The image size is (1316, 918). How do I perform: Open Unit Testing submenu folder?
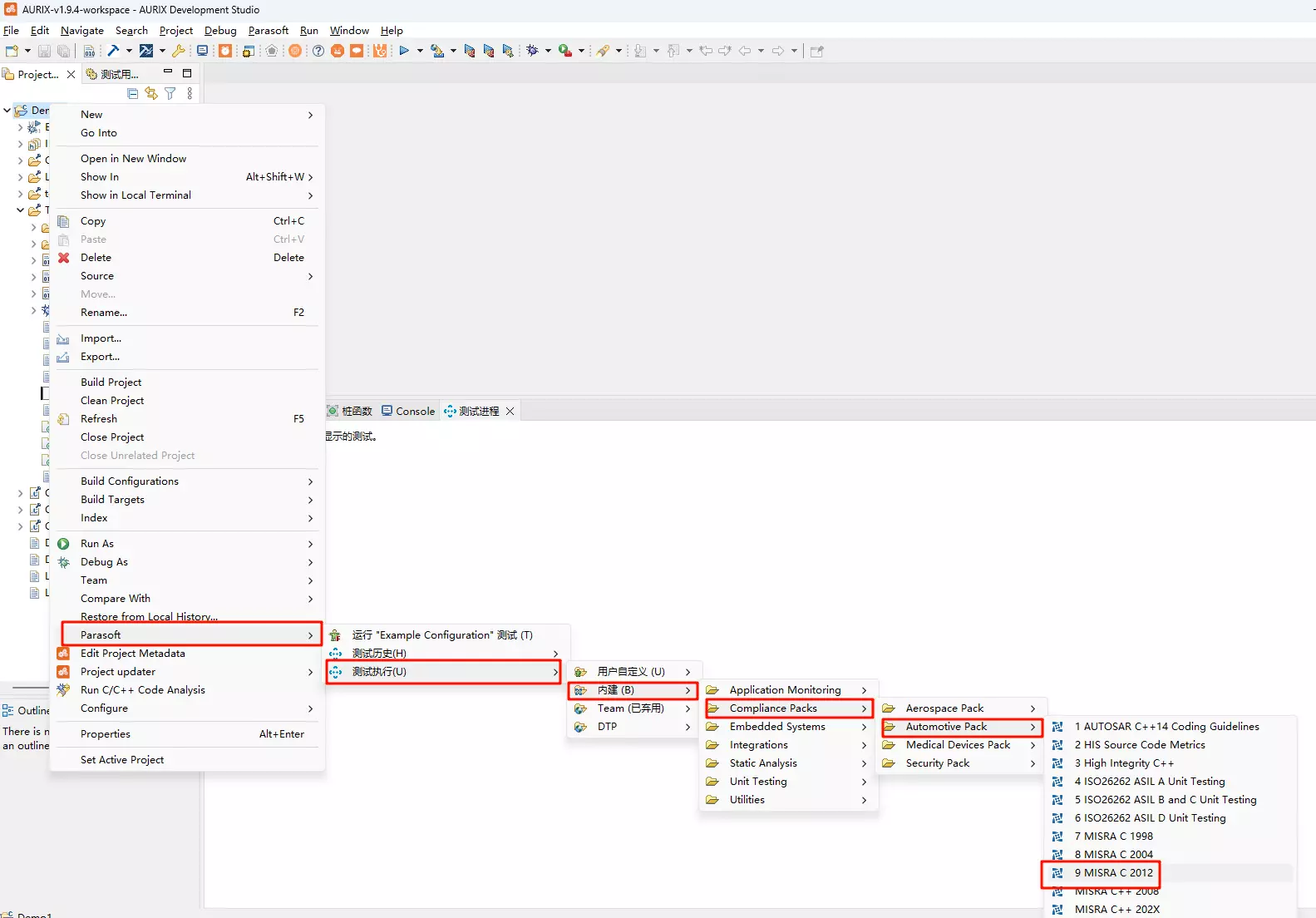pyautogui.click(x=757, y=782)
